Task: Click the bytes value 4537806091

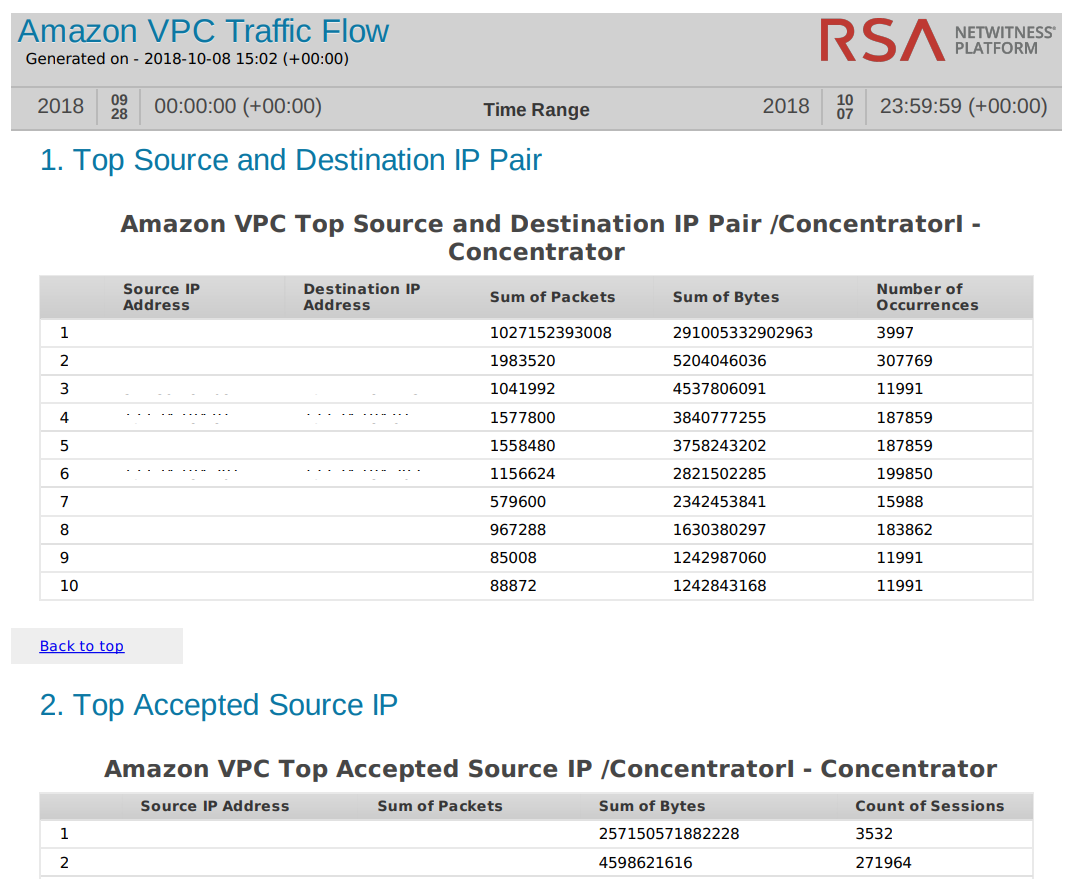Action: (719, 389)
